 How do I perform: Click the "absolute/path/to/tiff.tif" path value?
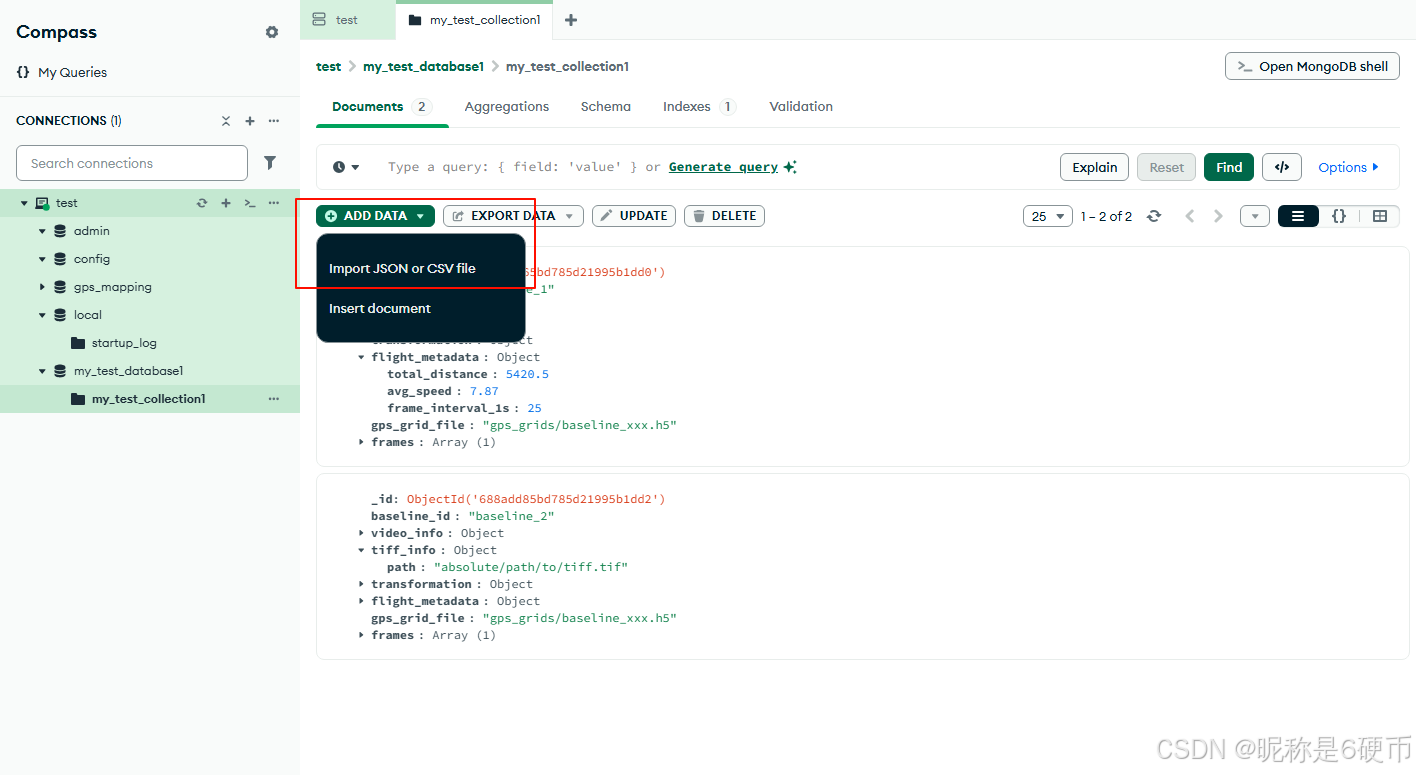[x=531, y=567]
